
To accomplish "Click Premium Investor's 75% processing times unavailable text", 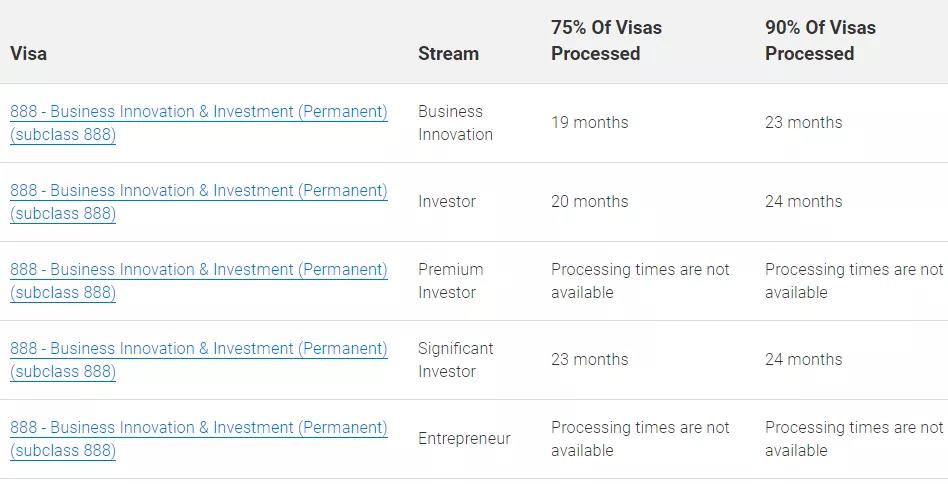I will click(x=640, y=281).
